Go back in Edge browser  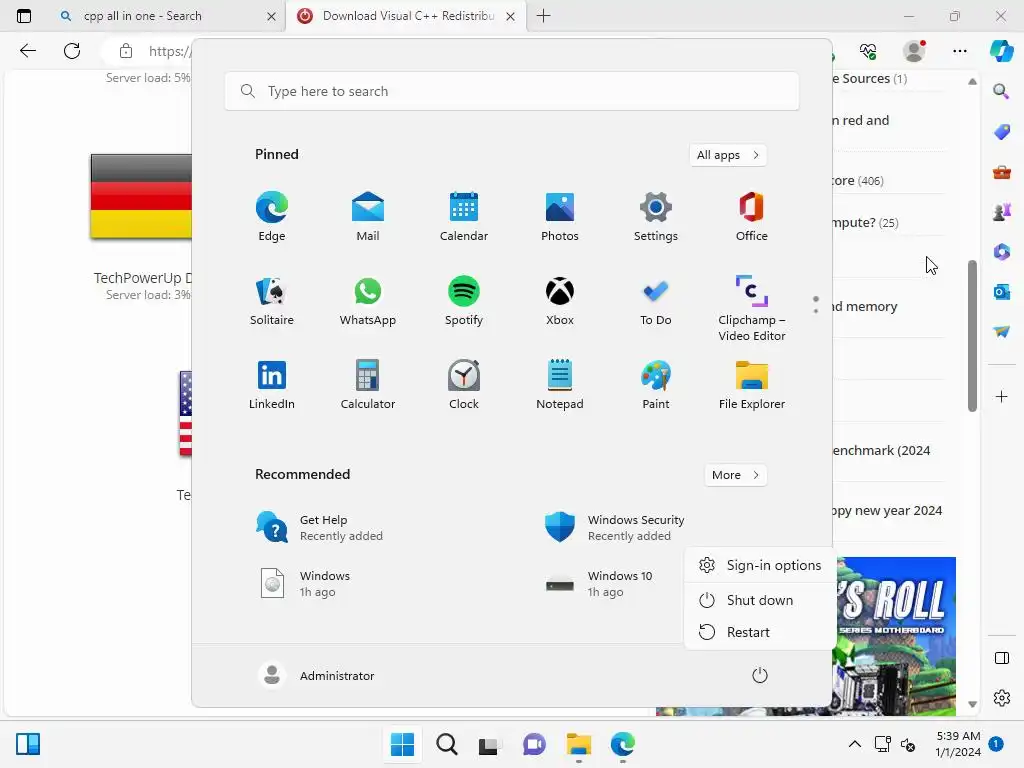click(27, 50)
